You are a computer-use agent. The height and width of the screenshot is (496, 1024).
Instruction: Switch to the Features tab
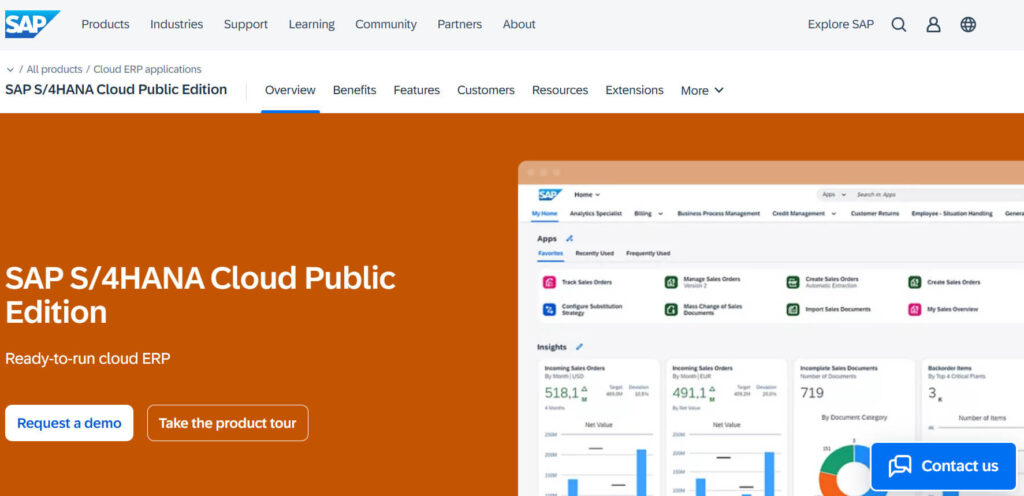coord(416,91)
